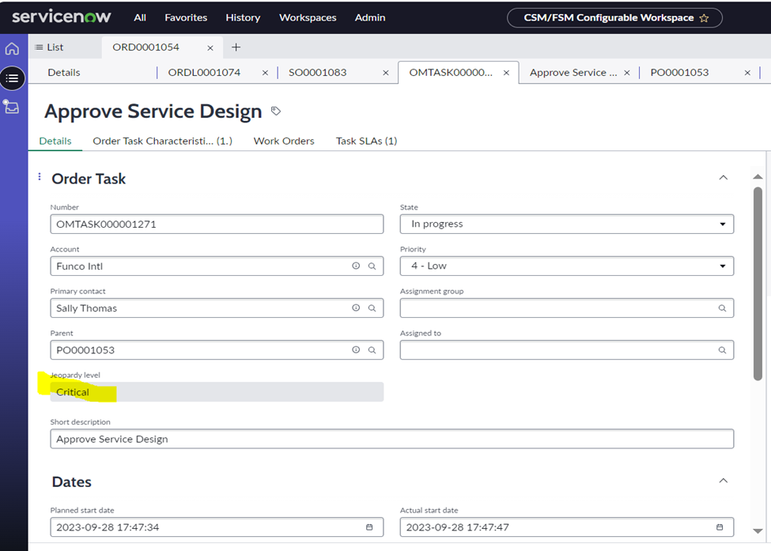Open the Admin menu
771x551 pixels.
[370, 18]
